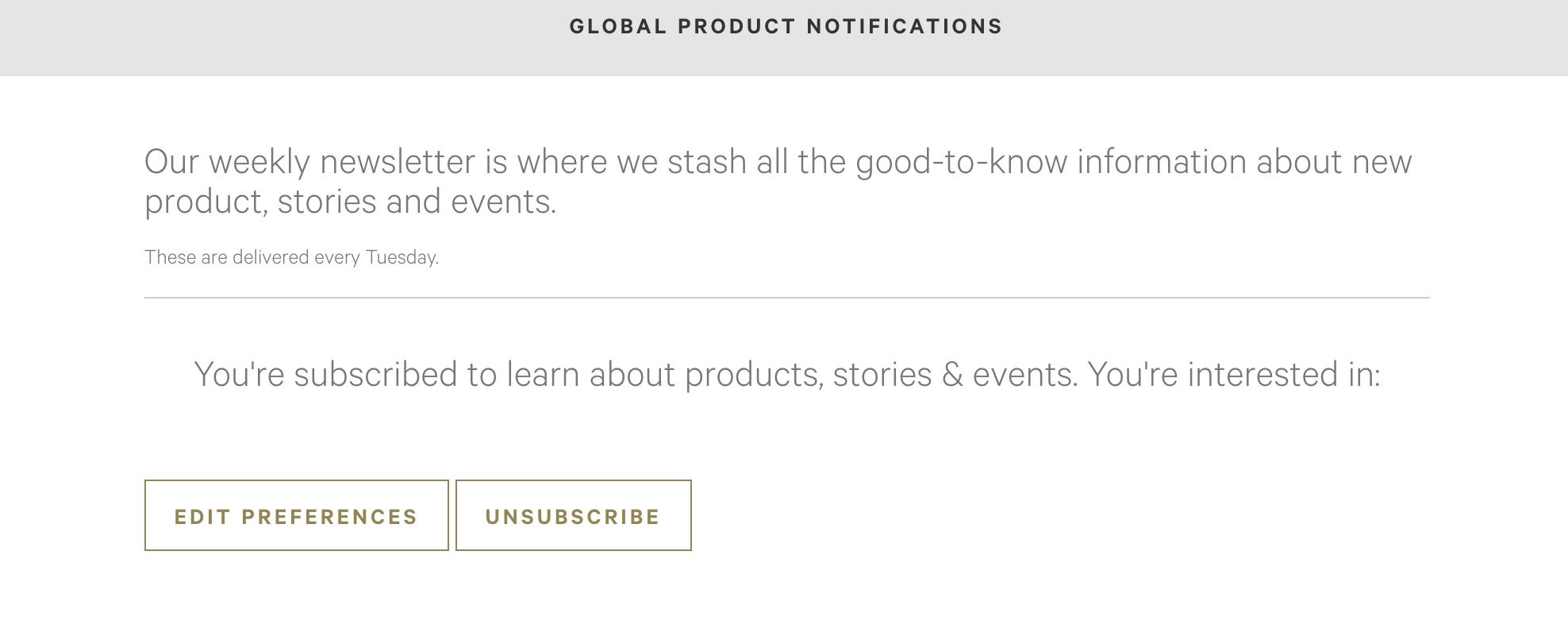
Task: Click the word 'Tuesday'
Action: (402, 257)
